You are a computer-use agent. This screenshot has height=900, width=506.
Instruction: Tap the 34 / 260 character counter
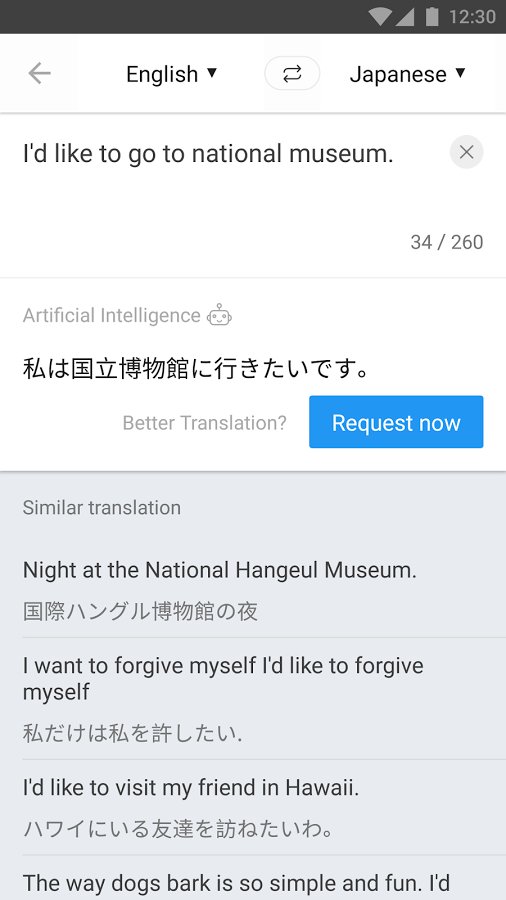[x=447, y=242]
